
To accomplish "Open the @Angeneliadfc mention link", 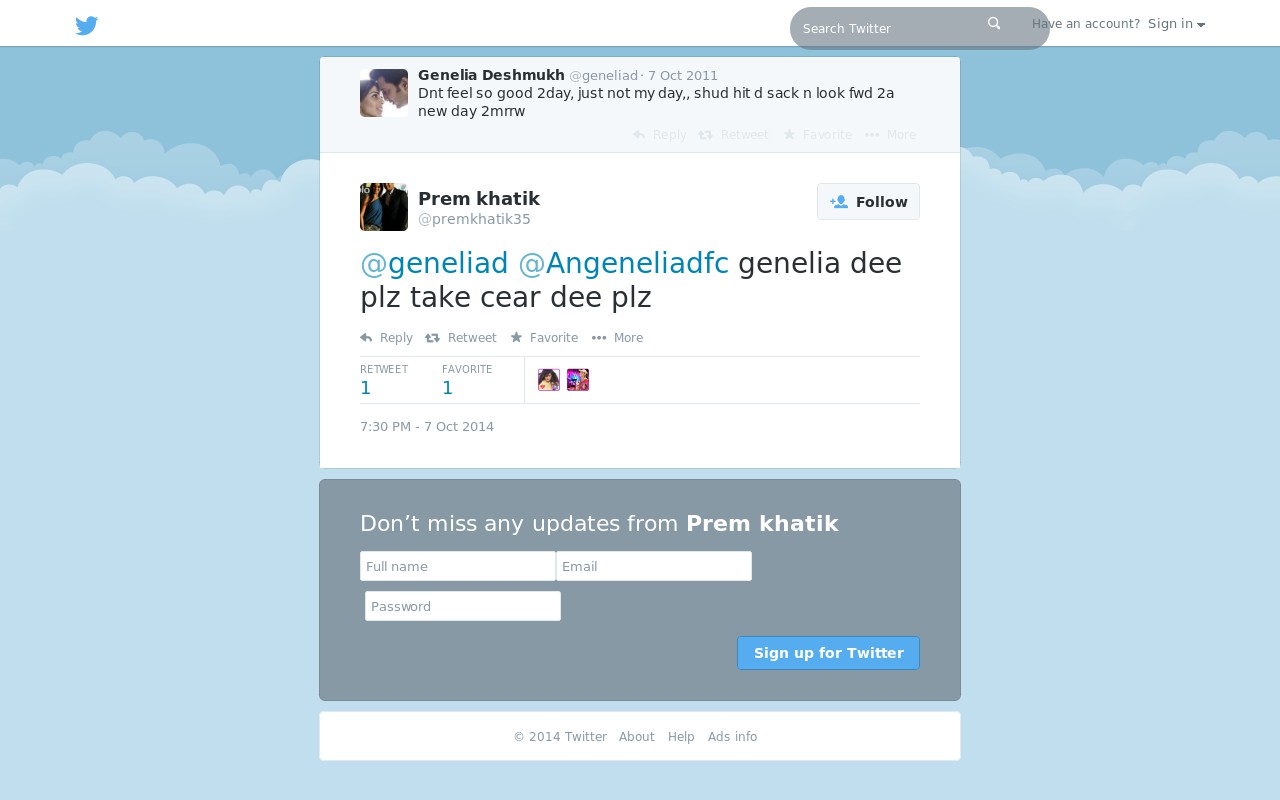I will tap(623, 263).
